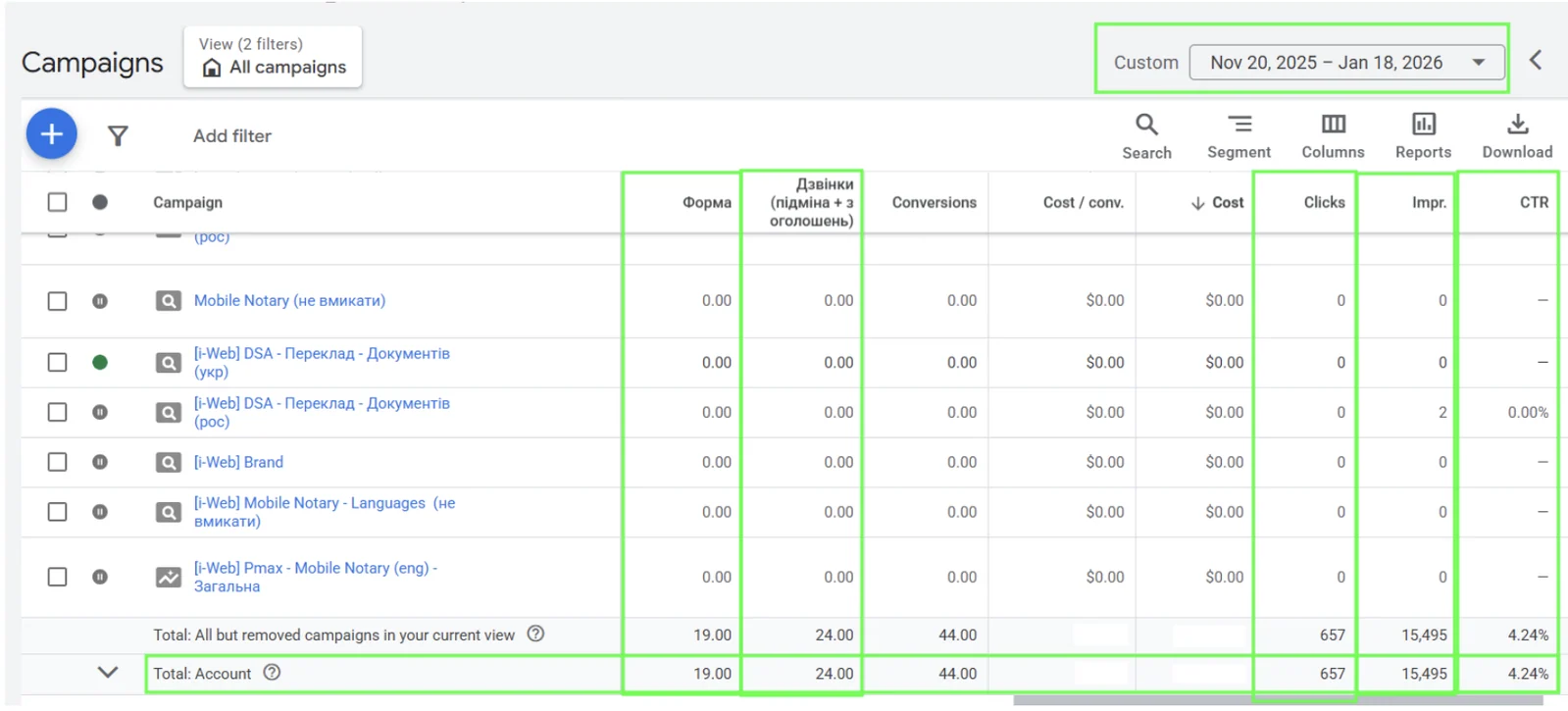Sort by the Clicks column header
The height and width of the screenshot is (711, 1568).
coord(1324,203)
